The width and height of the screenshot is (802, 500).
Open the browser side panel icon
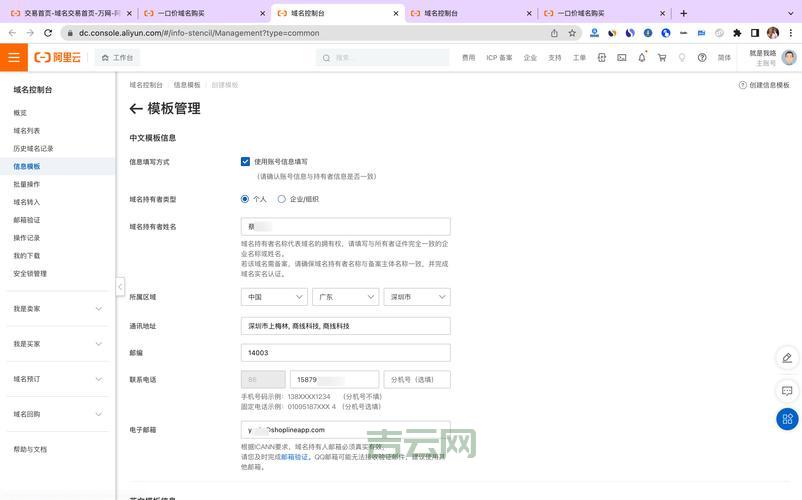click(x=755, y=33)
